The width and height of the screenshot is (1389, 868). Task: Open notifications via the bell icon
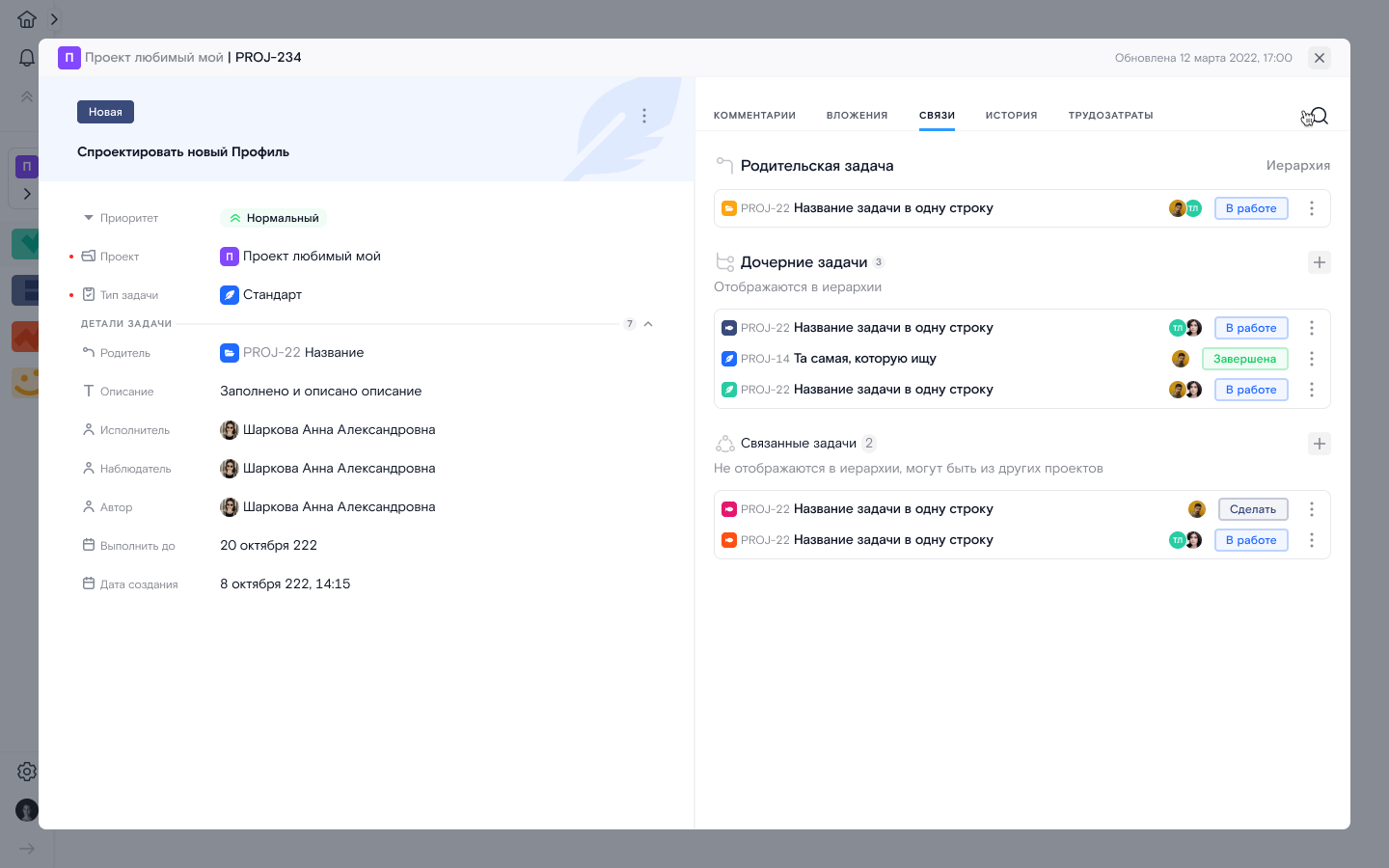27,58
